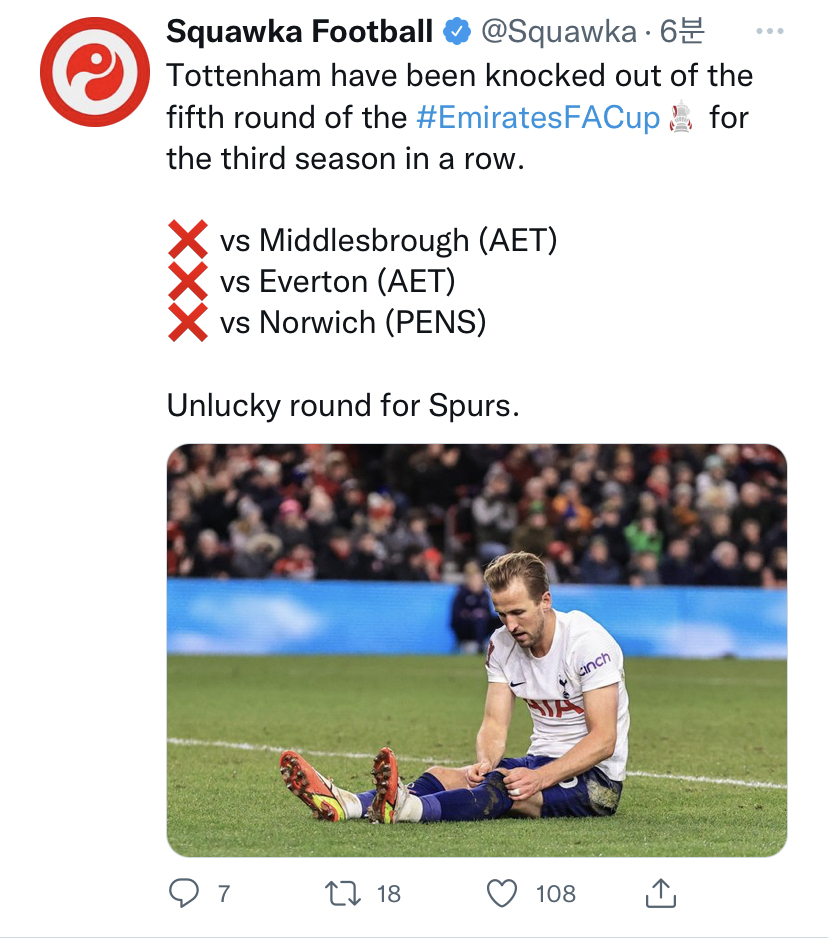
Task: Open the share tweet icon
Action: click(662, 893)
